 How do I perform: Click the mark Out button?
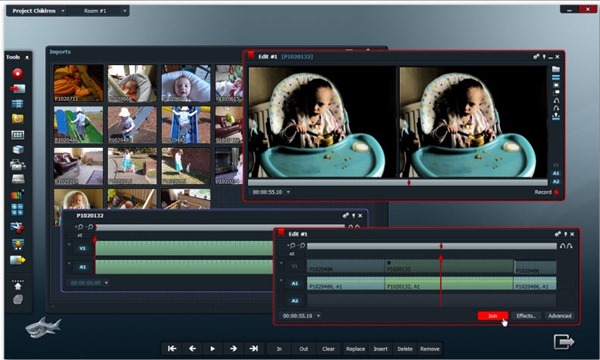(304, 349)
